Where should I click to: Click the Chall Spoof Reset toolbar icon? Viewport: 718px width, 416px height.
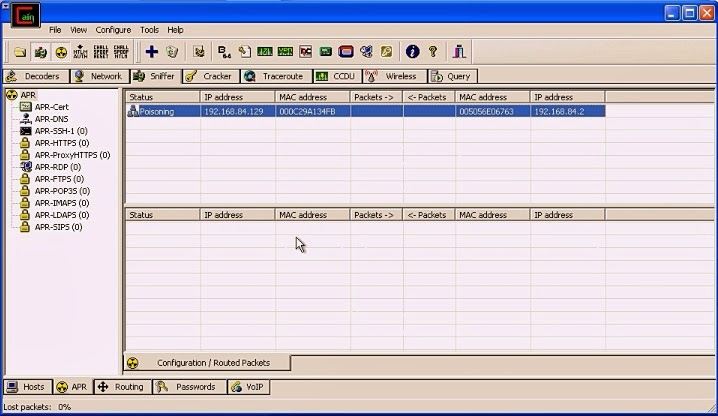pos(101,52)
